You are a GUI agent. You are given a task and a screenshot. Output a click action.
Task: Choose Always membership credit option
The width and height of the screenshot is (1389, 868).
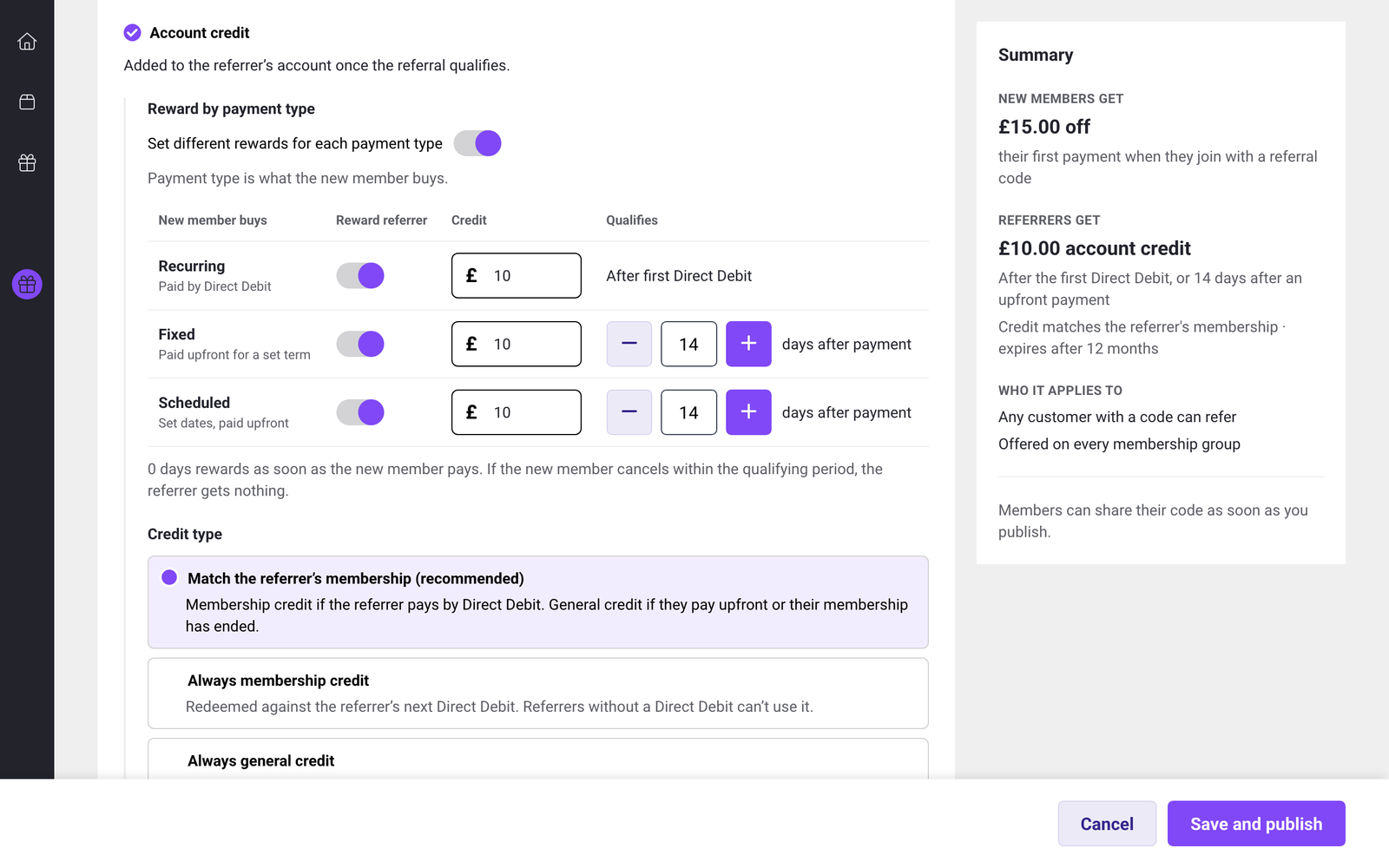[538, 694]
